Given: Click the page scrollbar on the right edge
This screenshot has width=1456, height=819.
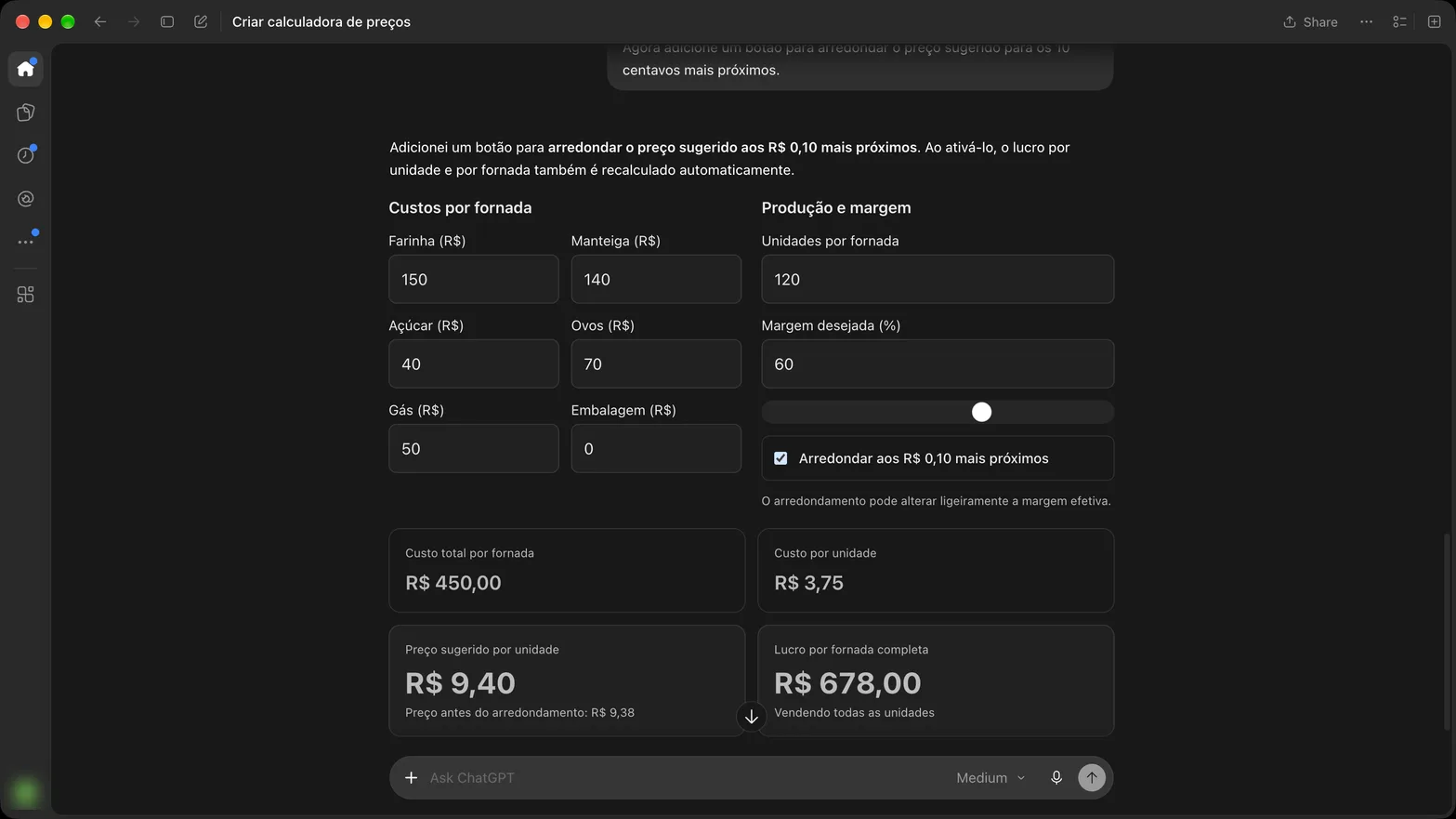Looking at the screenshot, I should pos(1447,632).
